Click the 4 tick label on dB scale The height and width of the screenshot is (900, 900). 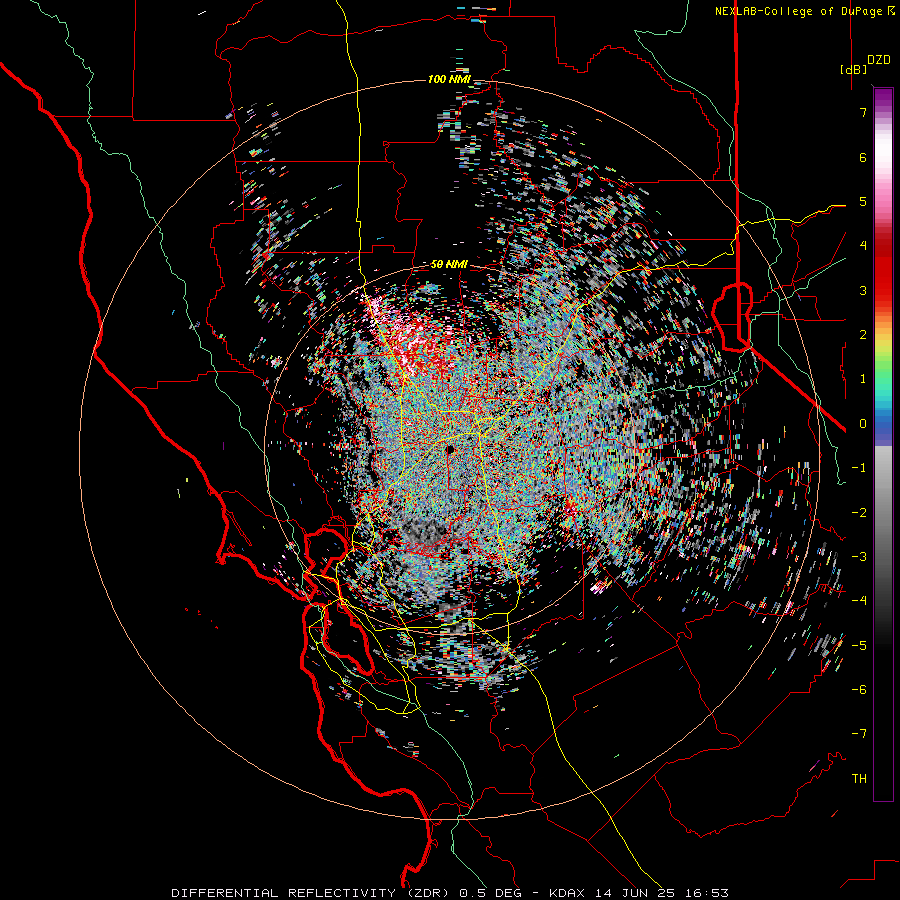(x=863, y=246)
